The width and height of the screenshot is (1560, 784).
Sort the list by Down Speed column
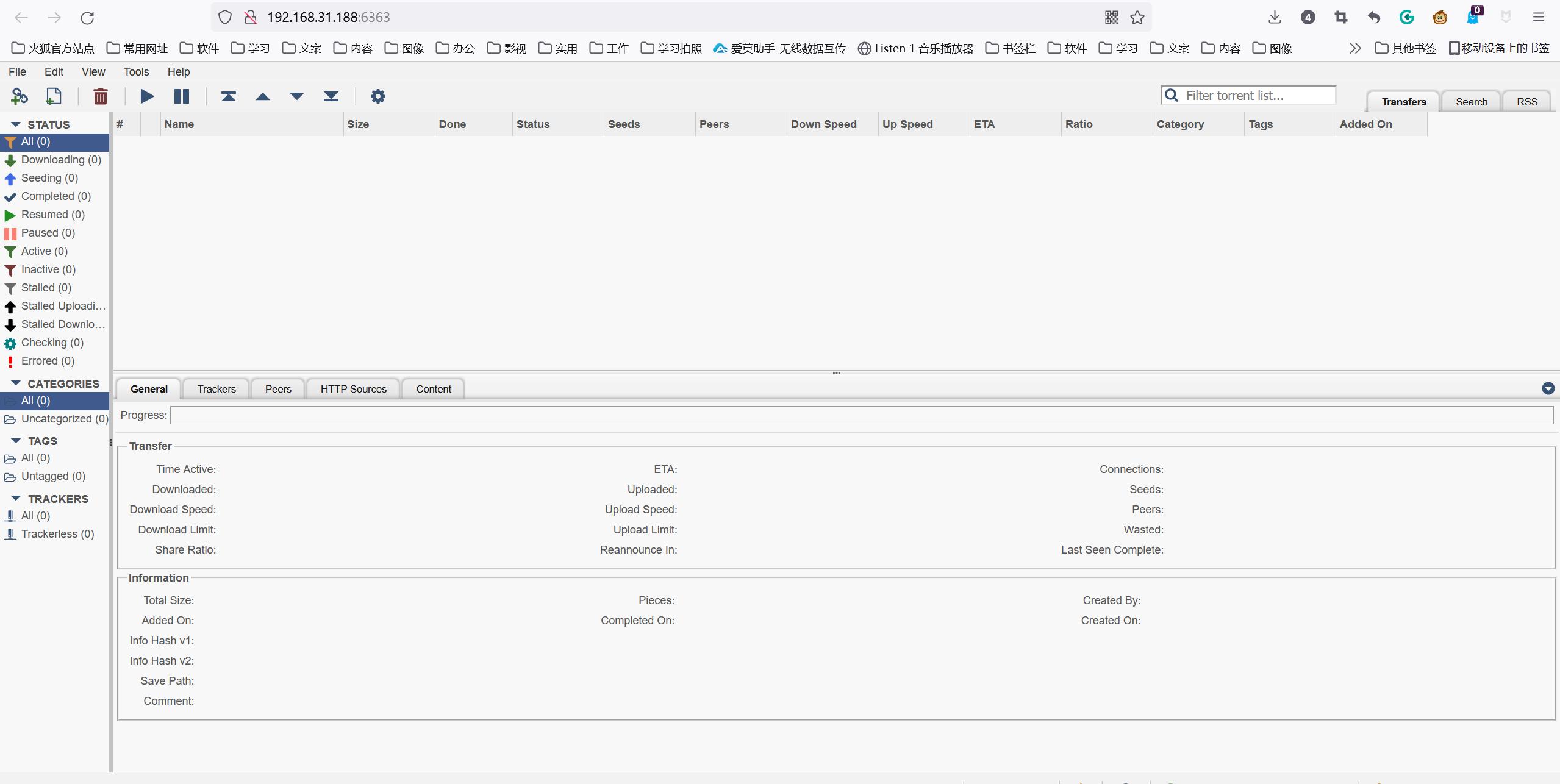823,124
